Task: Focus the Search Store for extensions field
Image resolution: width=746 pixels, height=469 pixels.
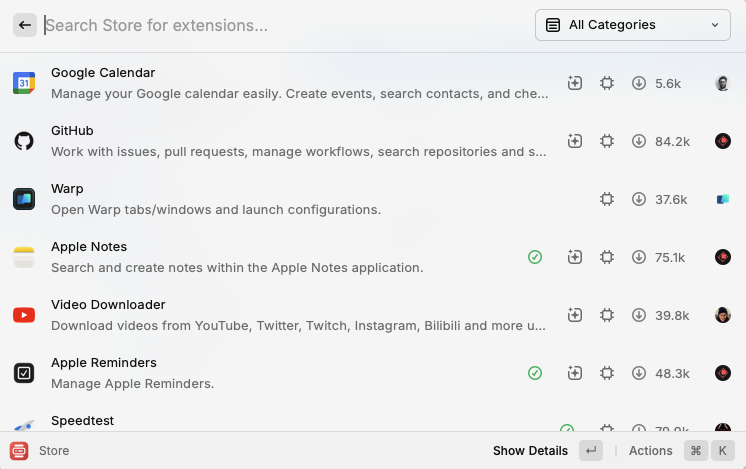Action: [x=285, y=25]
